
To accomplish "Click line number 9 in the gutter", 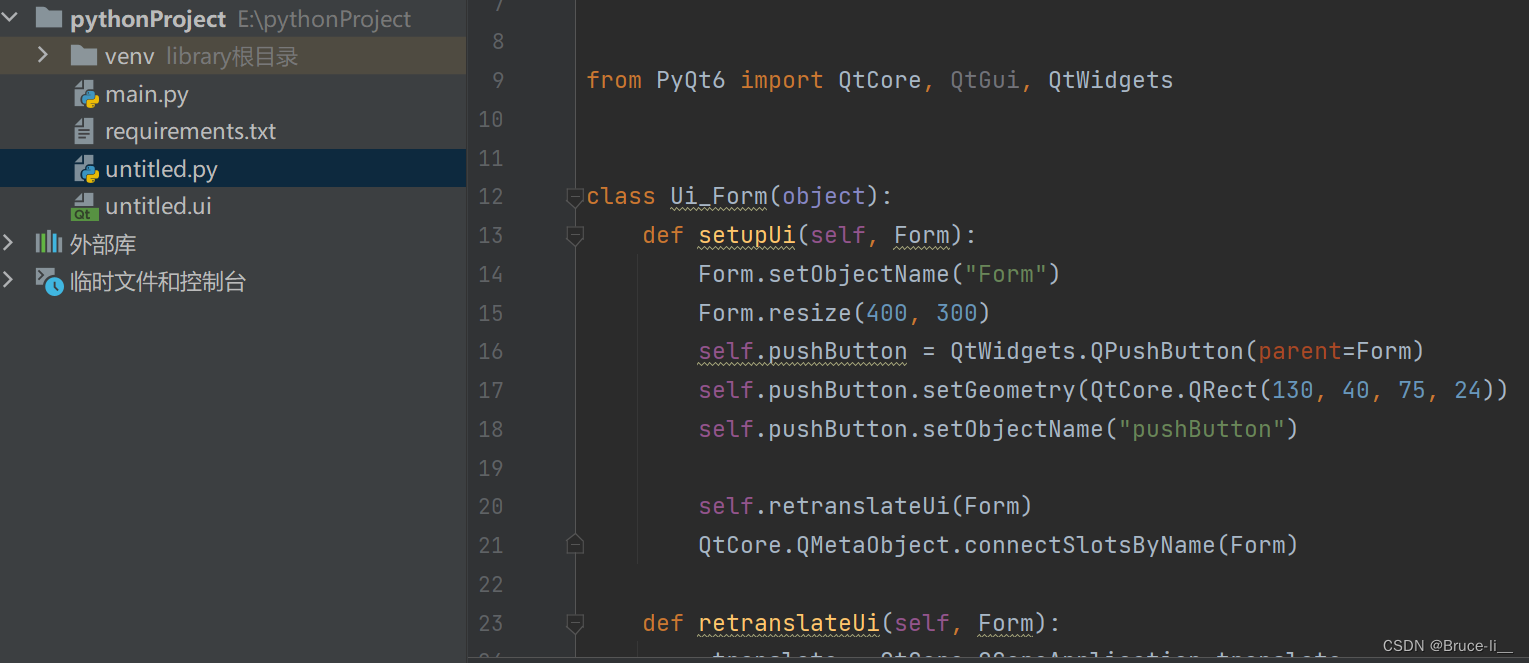I will [x=497, y=80].
